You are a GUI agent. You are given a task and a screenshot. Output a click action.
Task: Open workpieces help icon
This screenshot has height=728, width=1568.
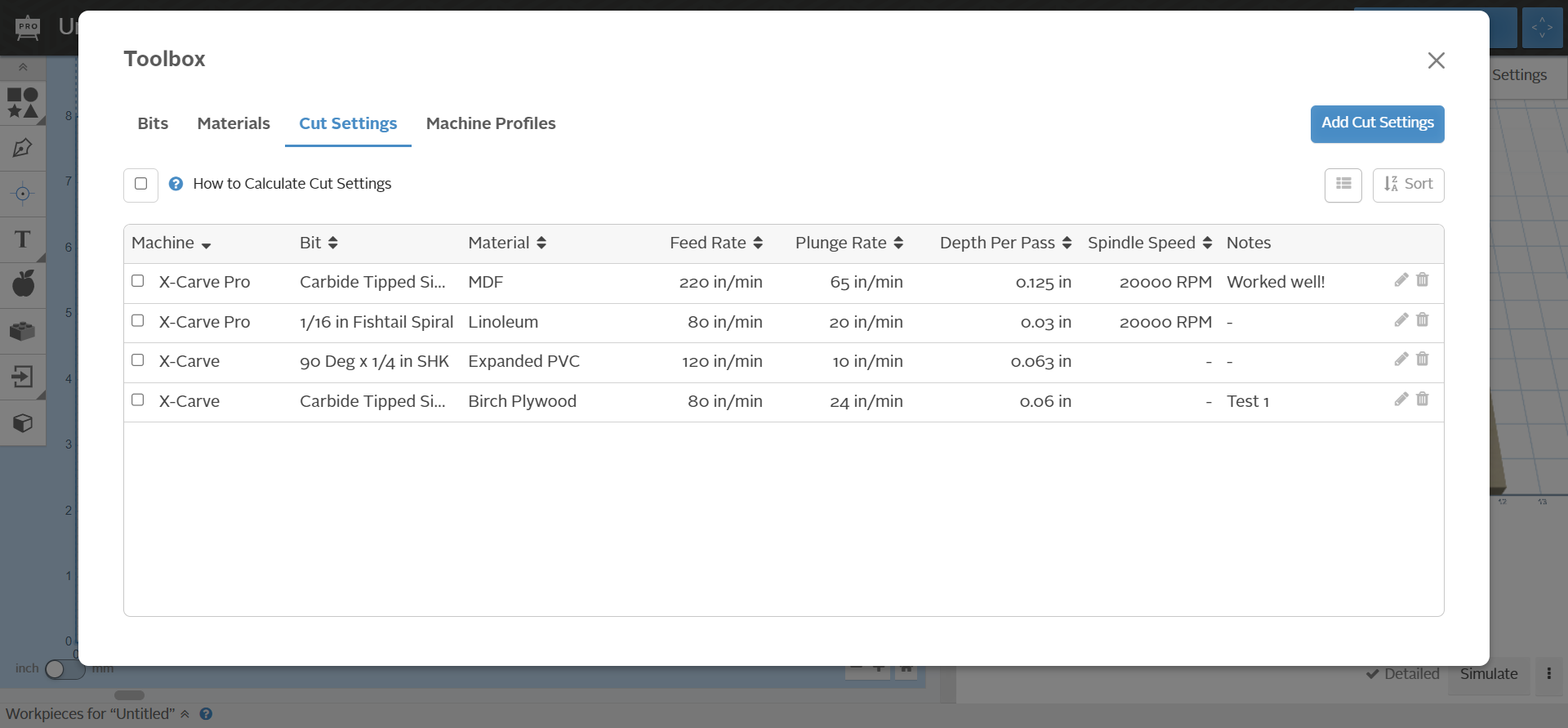(206, 713)
